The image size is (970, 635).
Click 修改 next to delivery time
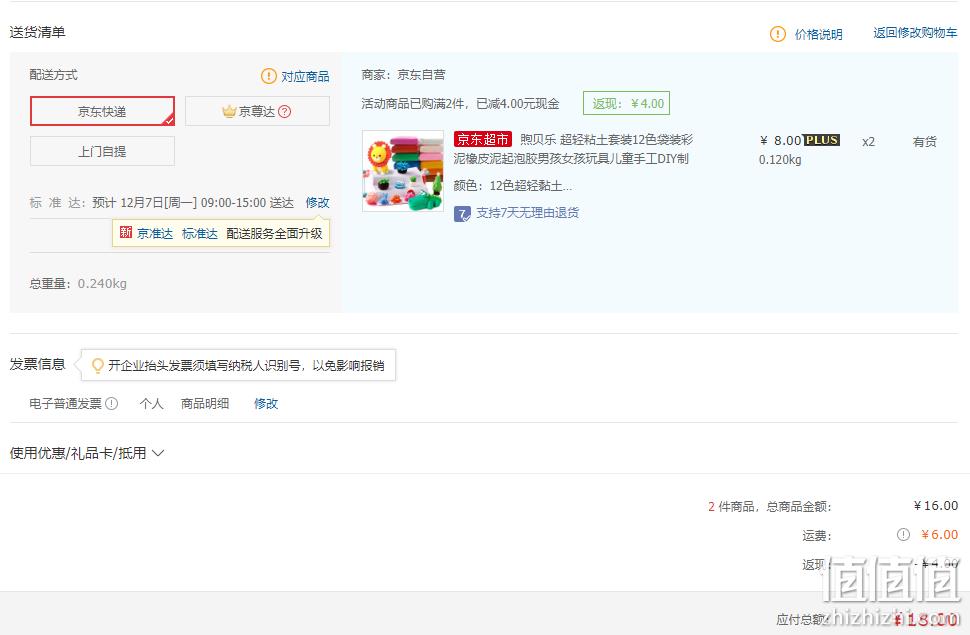coord(317,202)
